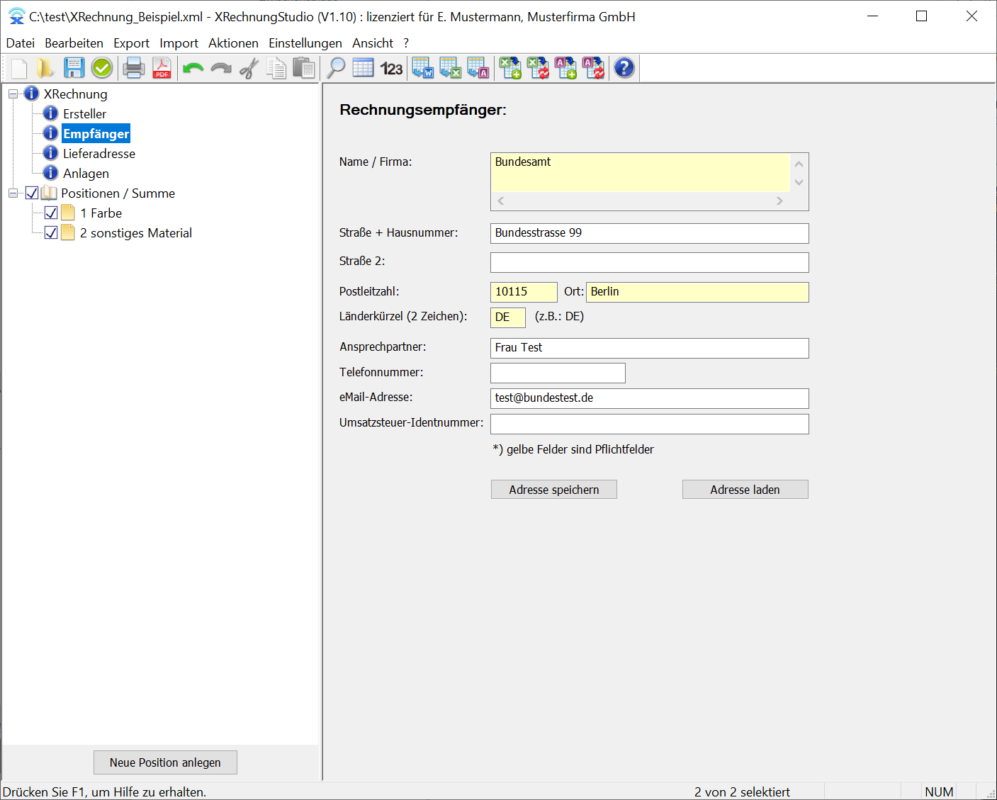
Task: Click the Name / Firma vertical scroll down arrow
Action: 799,183
